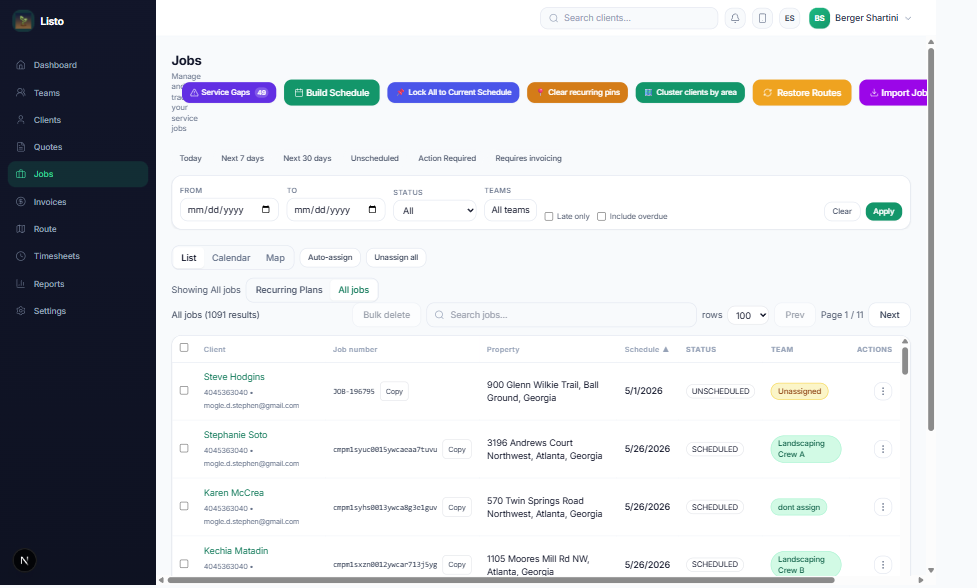Click the search icon in Search clients
The image size is (977, 588).
point(553,18)
